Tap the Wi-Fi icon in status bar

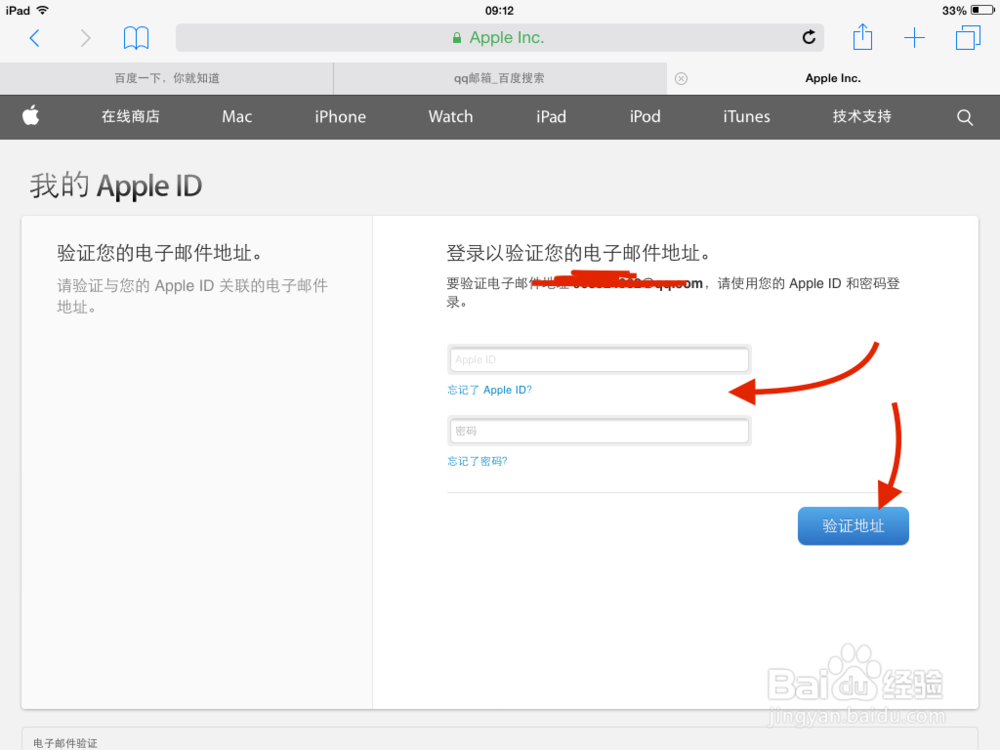pyautogui.click(x=43, y=10)
